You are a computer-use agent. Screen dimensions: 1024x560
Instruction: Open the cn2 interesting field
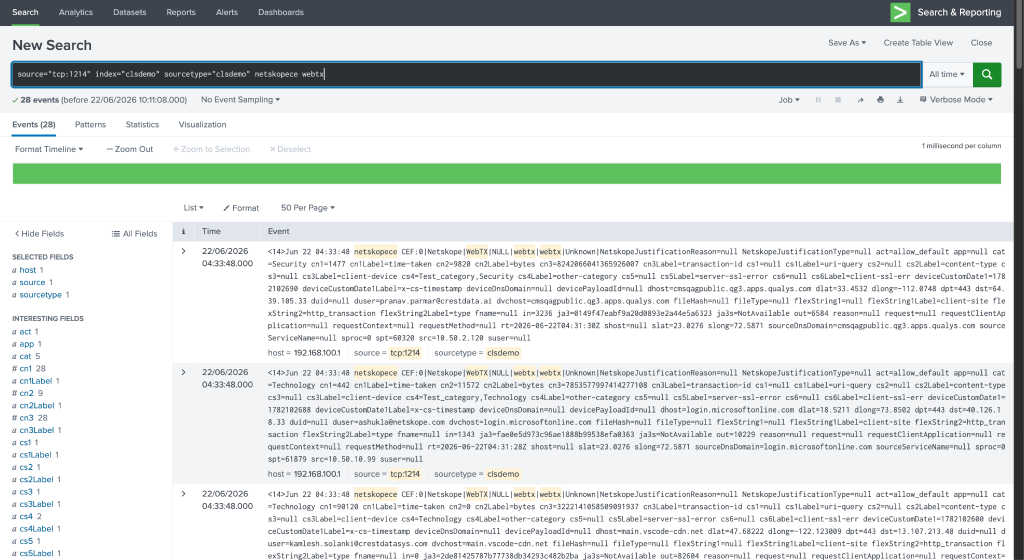point(26,394)
